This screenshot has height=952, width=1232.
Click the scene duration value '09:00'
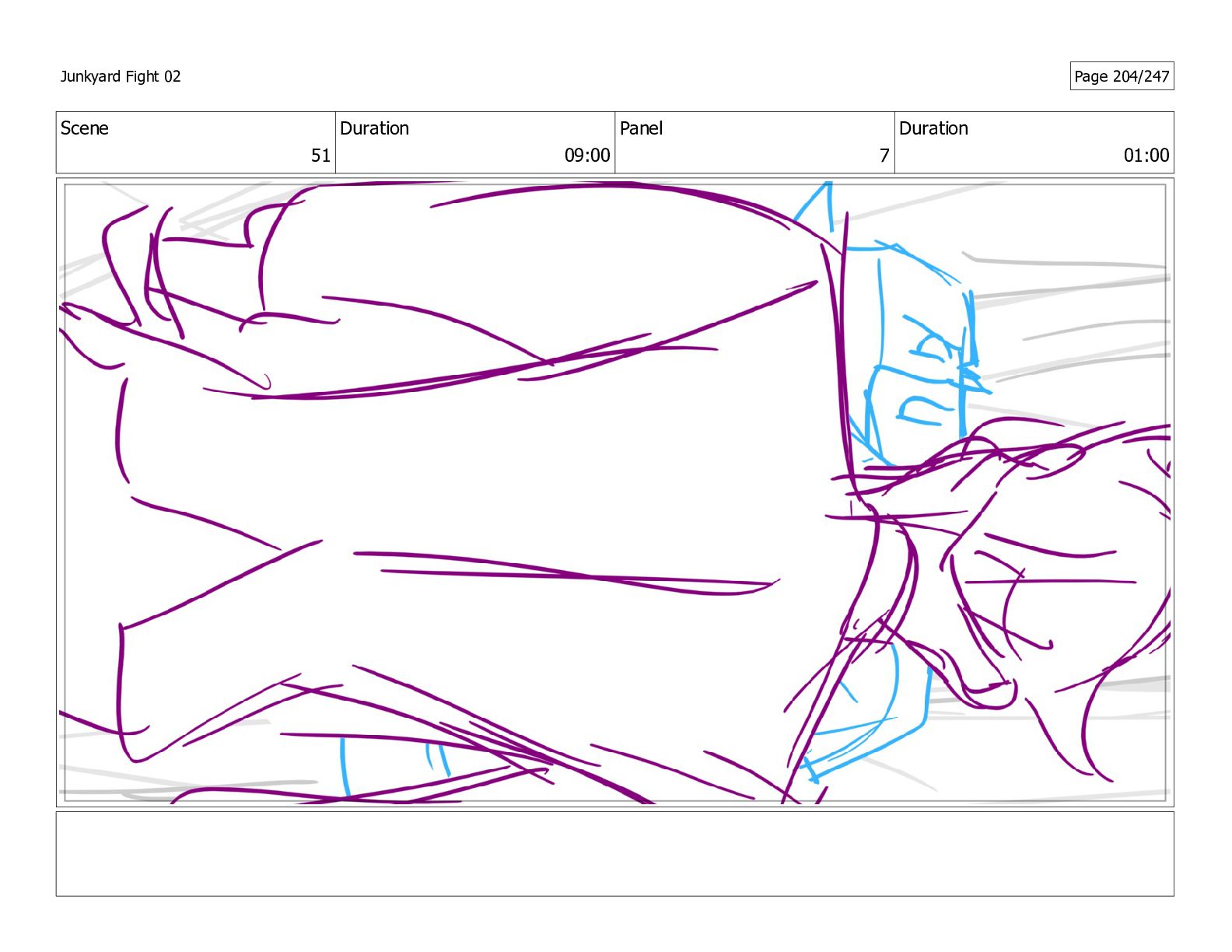point(587,156)
